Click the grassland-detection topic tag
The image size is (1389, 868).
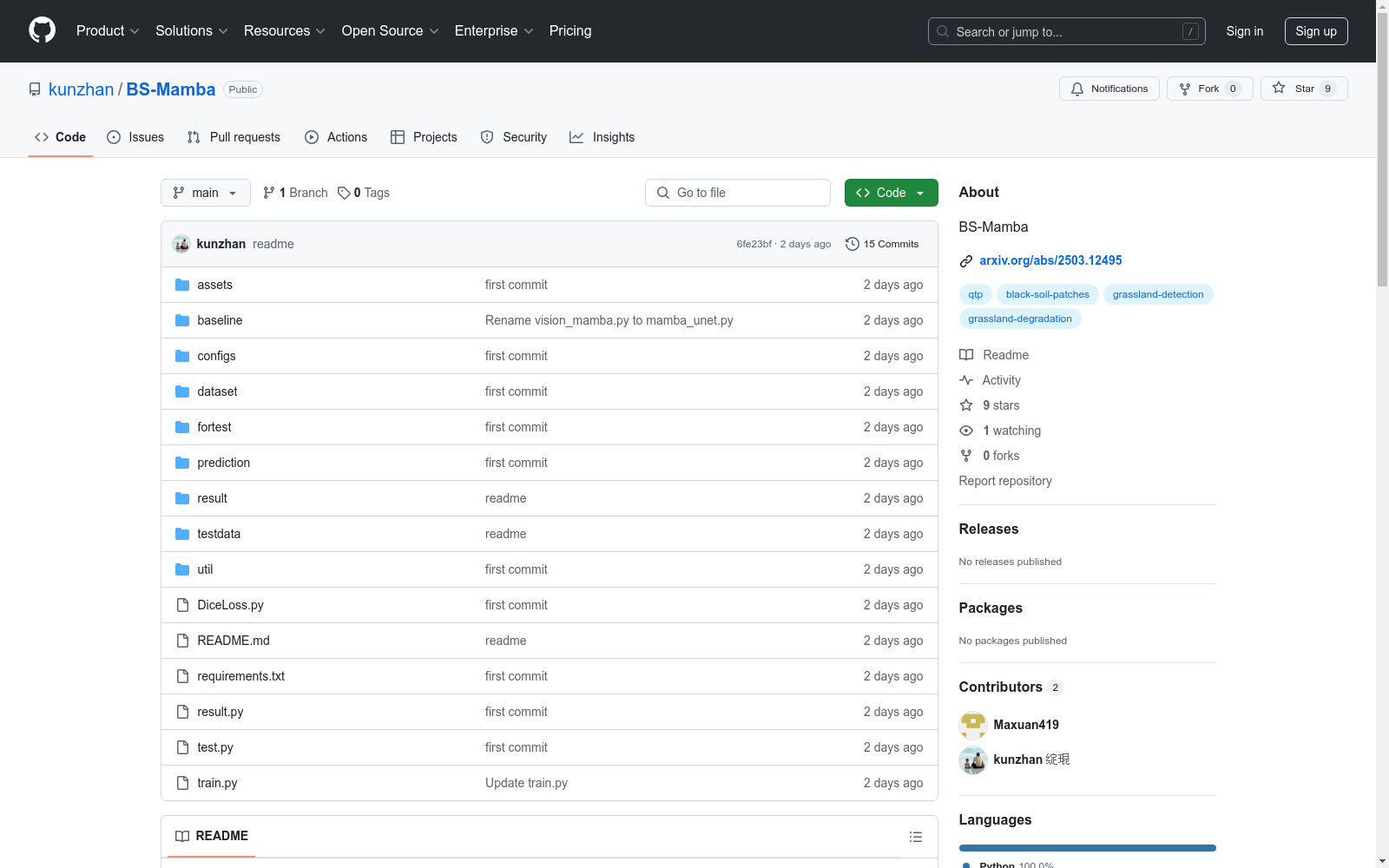(x=1158, y=294)
